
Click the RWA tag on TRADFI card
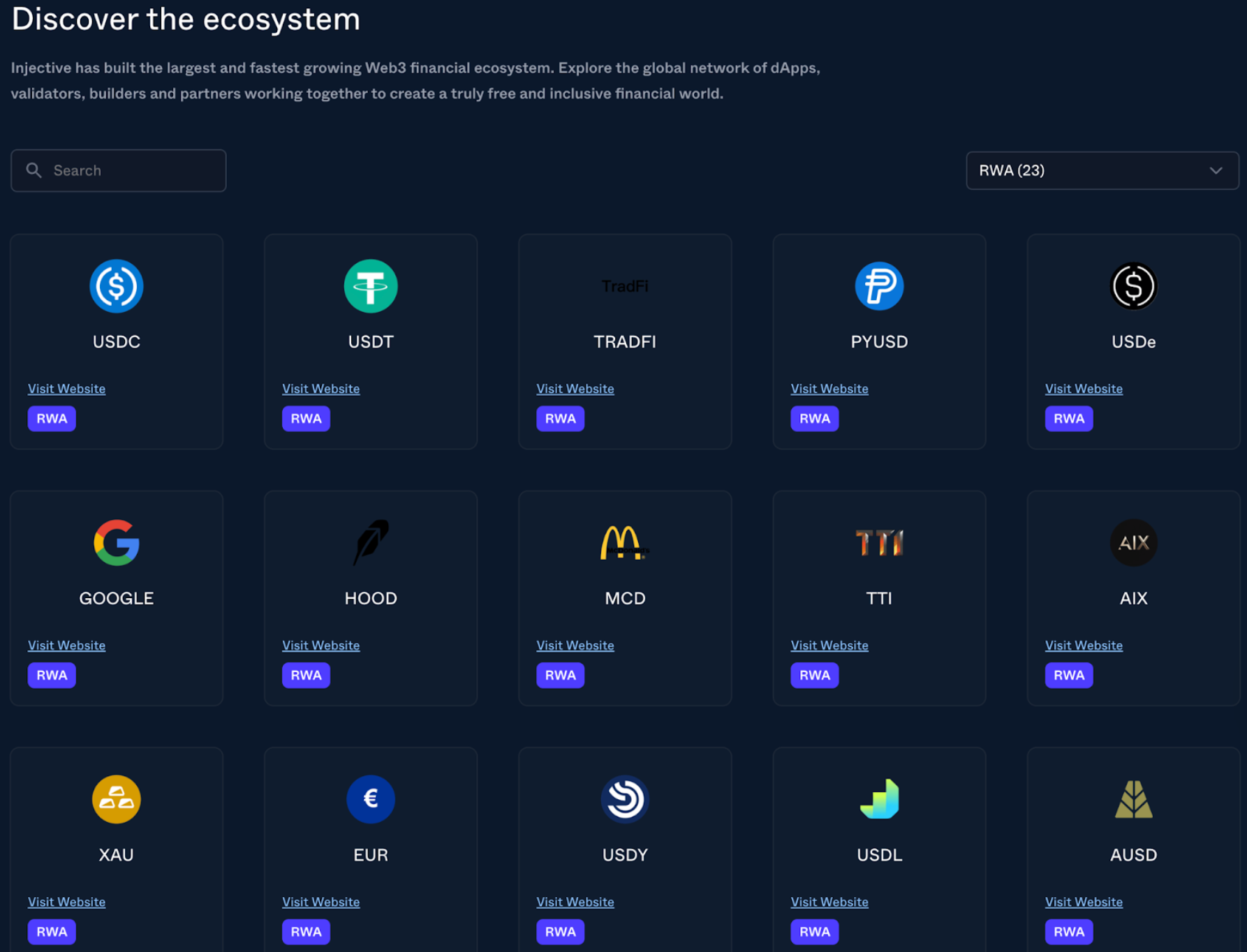tap(560, 419)
